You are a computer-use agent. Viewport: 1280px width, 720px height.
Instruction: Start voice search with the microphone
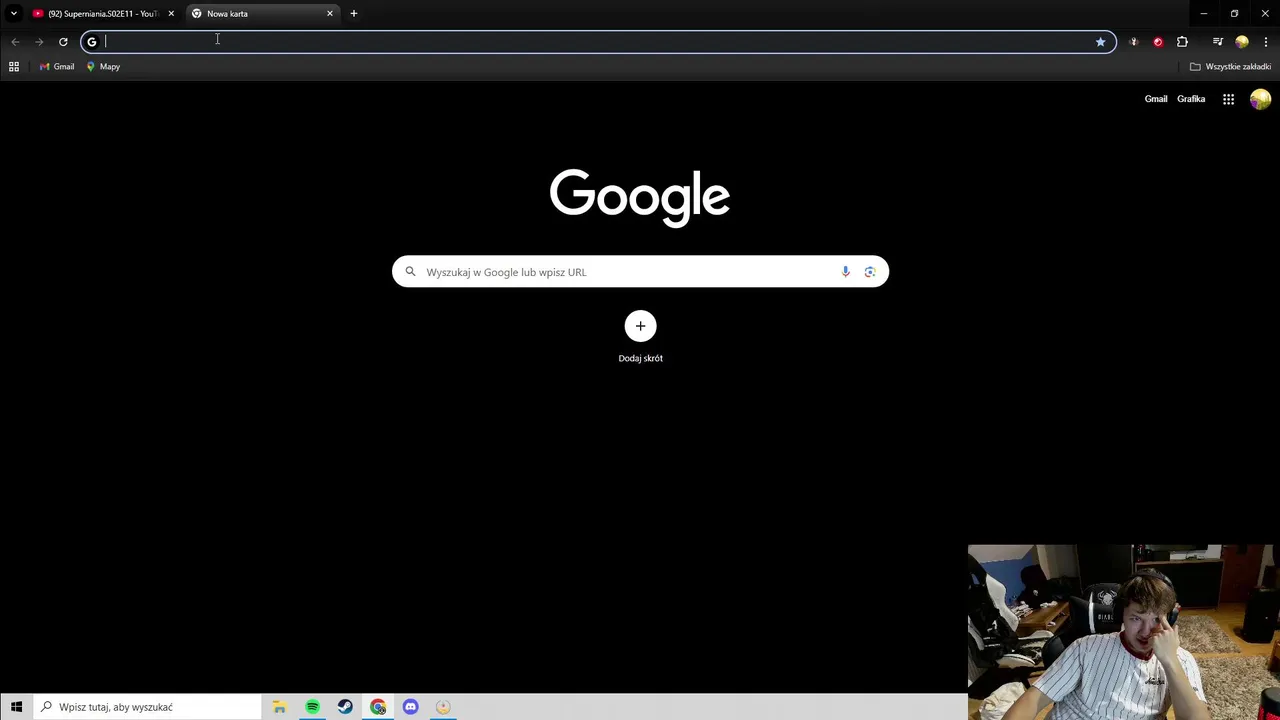pos(846,272)
